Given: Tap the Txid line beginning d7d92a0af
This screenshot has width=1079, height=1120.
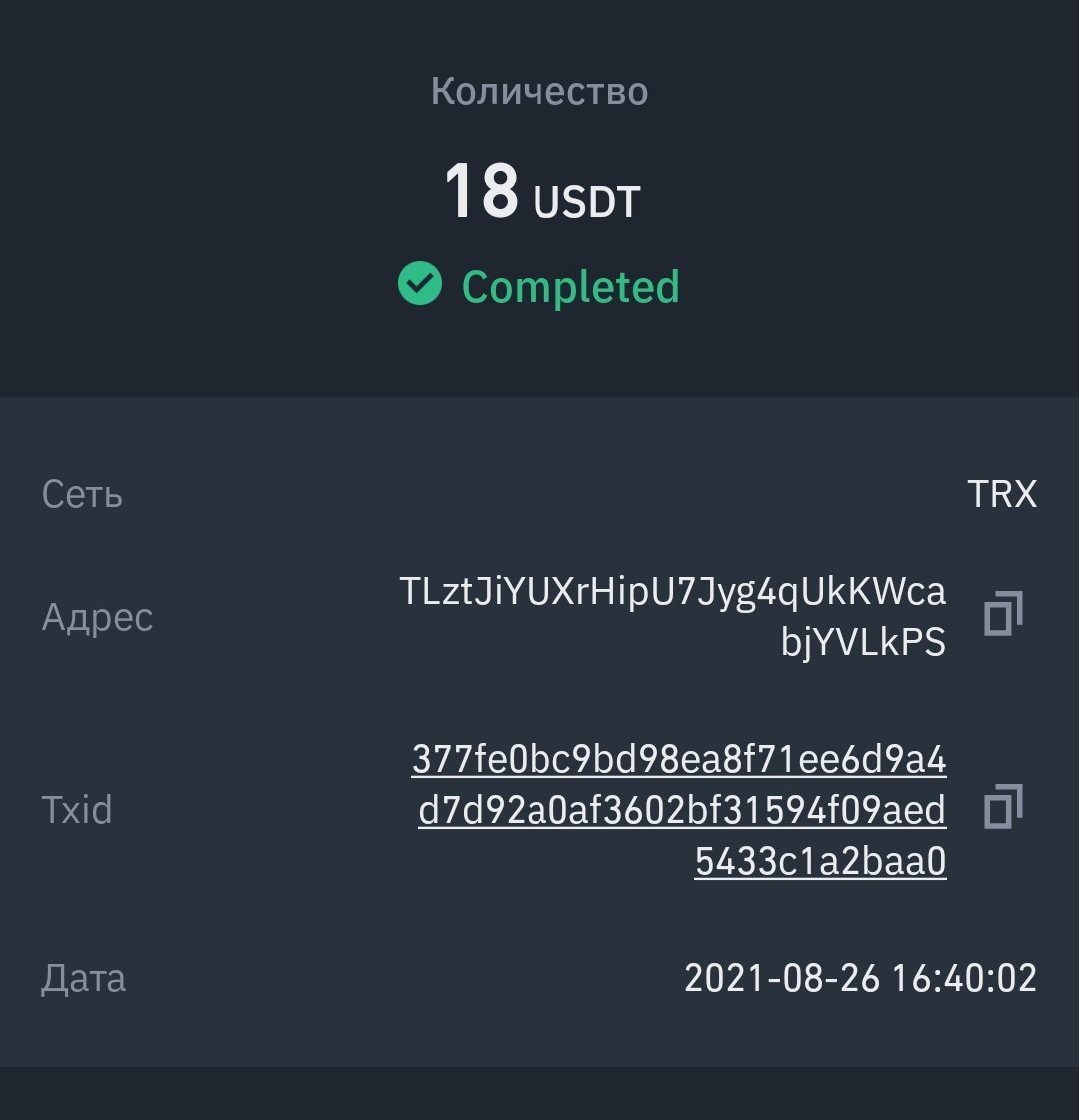Looking at the screenshot, I should 682,810.
